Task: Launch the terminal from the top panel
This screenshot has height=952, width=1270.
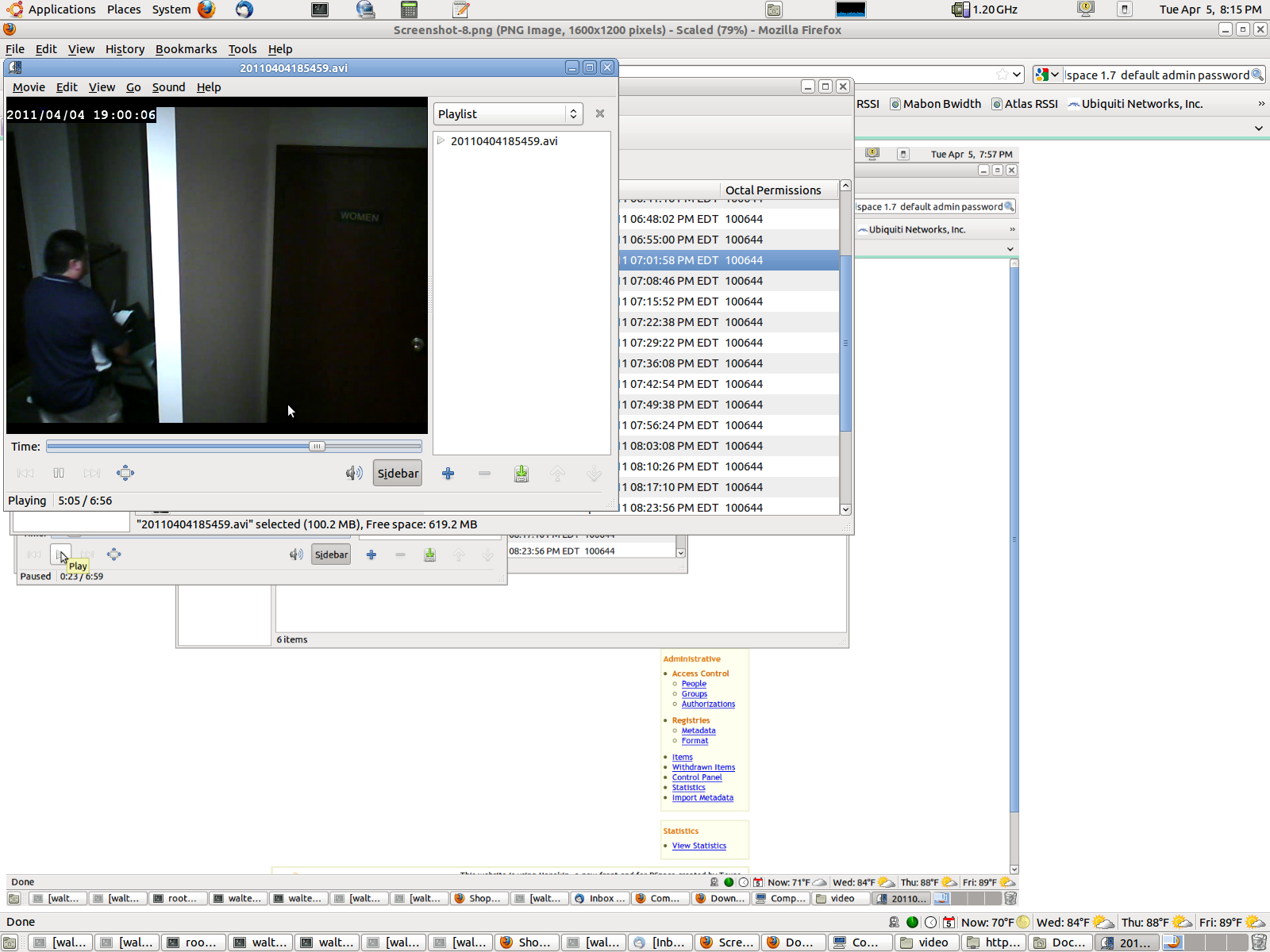Action: click(x=320, y=10)
